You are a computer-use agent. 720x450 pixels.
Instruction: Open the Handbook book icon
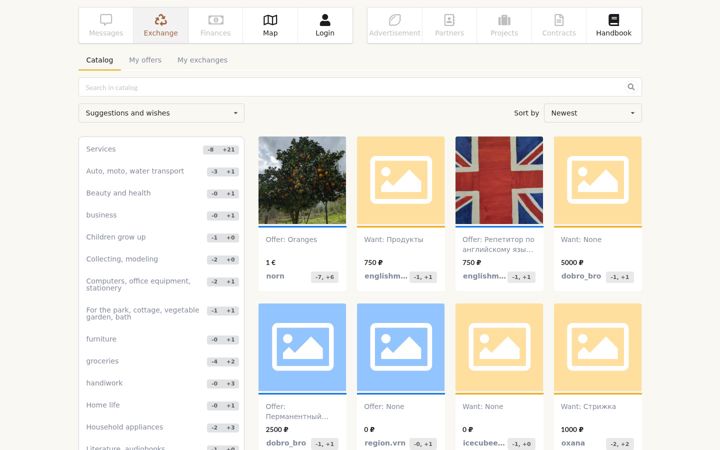point(613,20)
